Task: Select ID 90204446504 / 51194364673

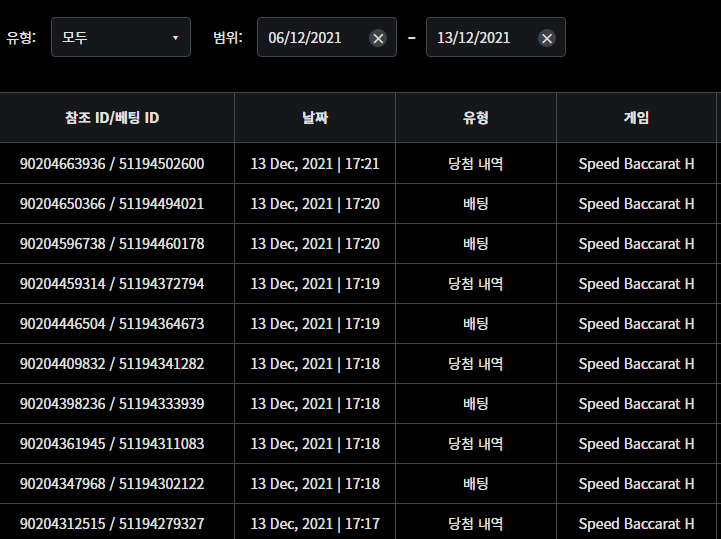Action: [112, 324]
